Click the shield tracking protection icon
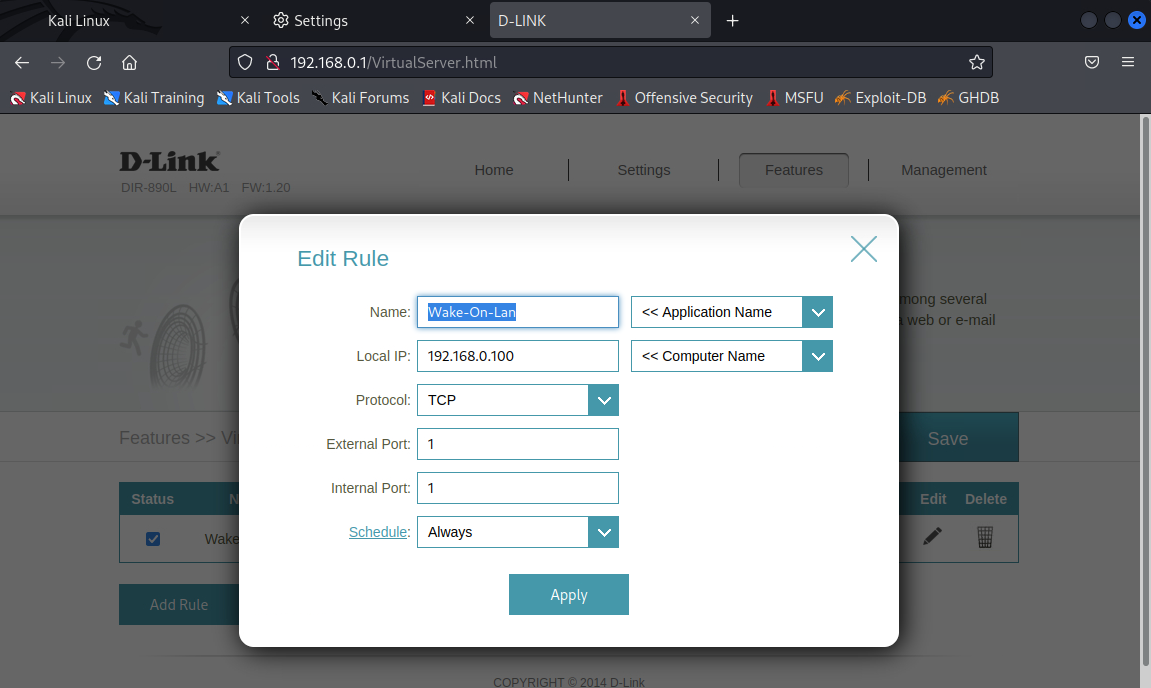Screen dimensions: 1151x688 245,62
